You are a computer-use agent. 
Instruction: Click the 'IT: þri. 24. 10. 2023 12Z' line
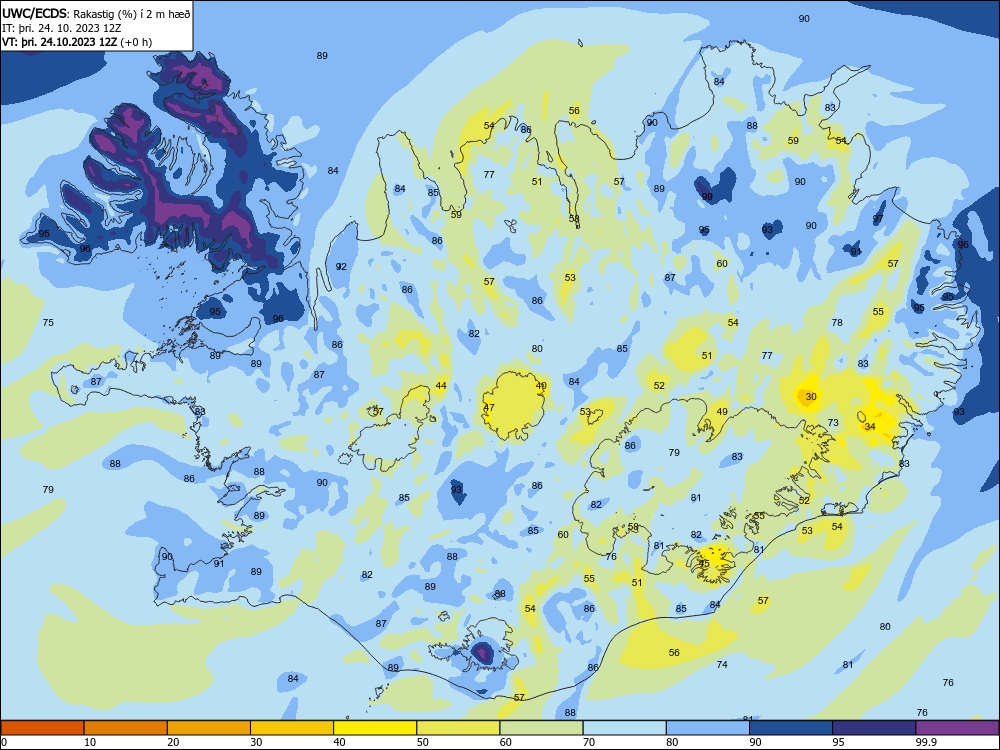pos(62,28)
